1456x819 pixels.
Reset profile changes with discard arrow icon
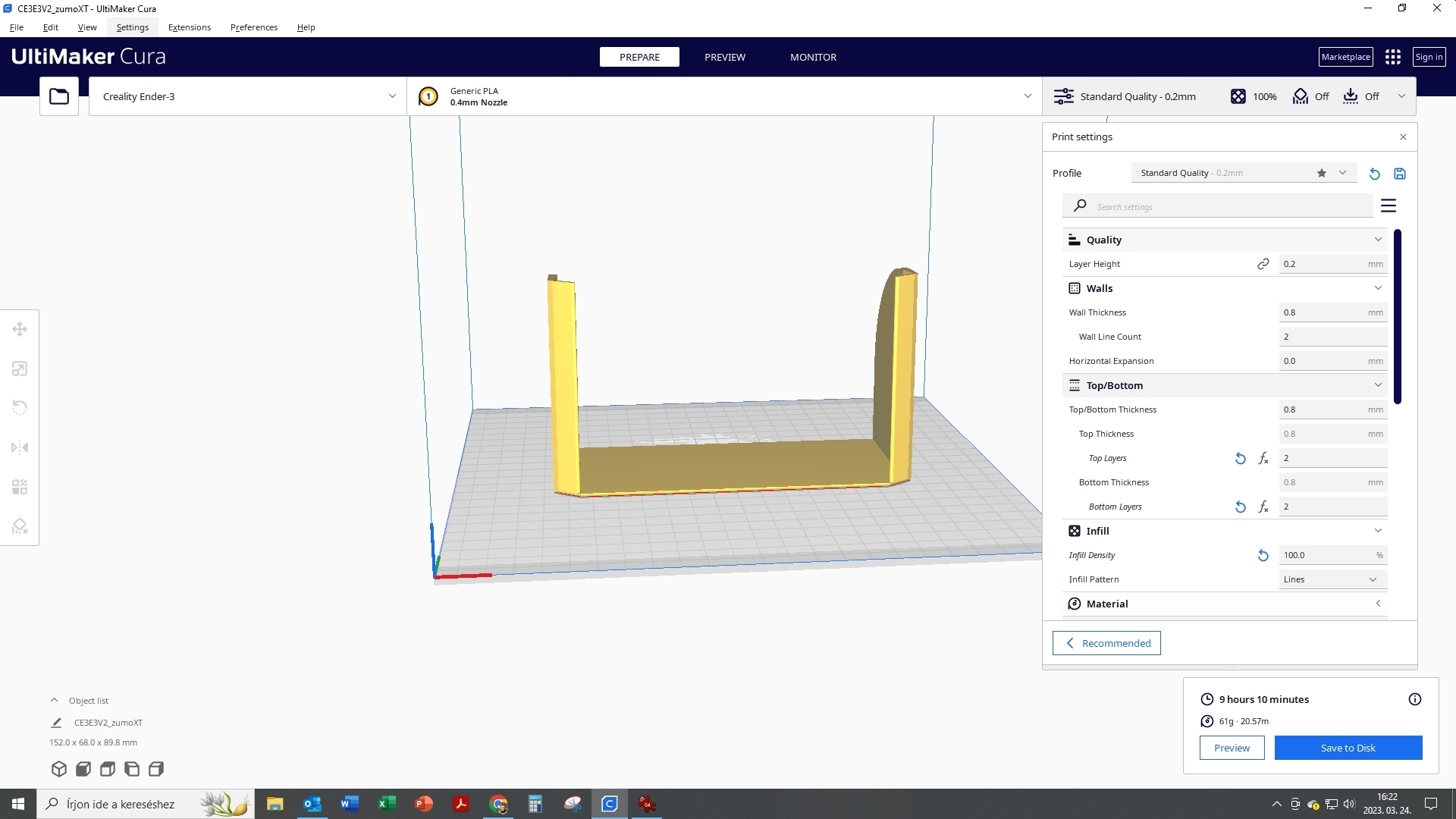point(1374,174)
